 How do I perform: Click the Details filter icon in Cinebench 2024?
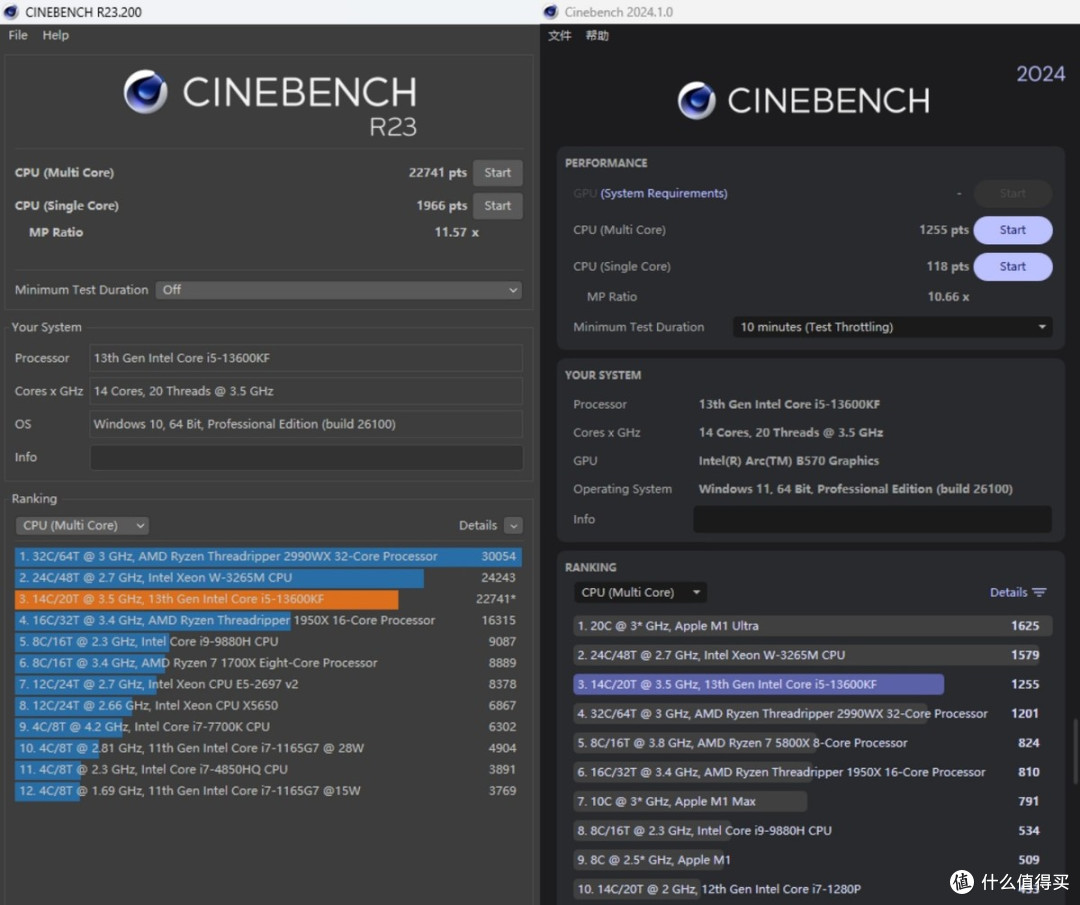pyautogui.click(x=1039, y=592)
